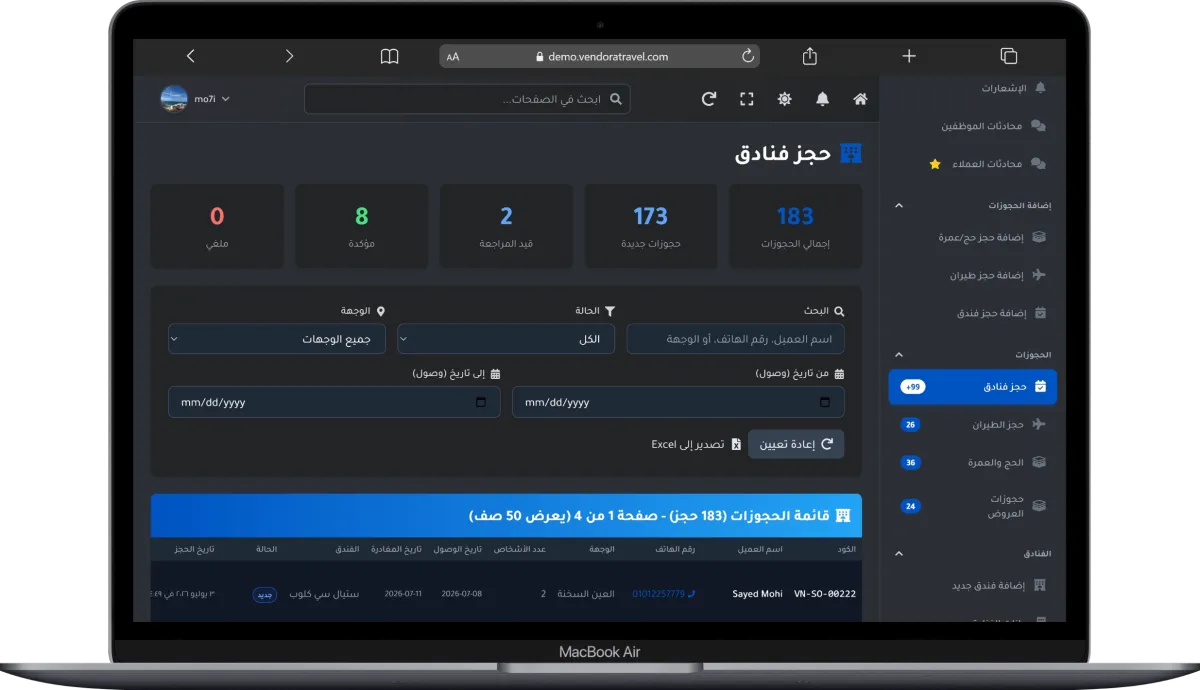Viewport: 1200px width, 690px height.
Task: Go forward with the Safari forward arrow
Action: pos(290,56)
